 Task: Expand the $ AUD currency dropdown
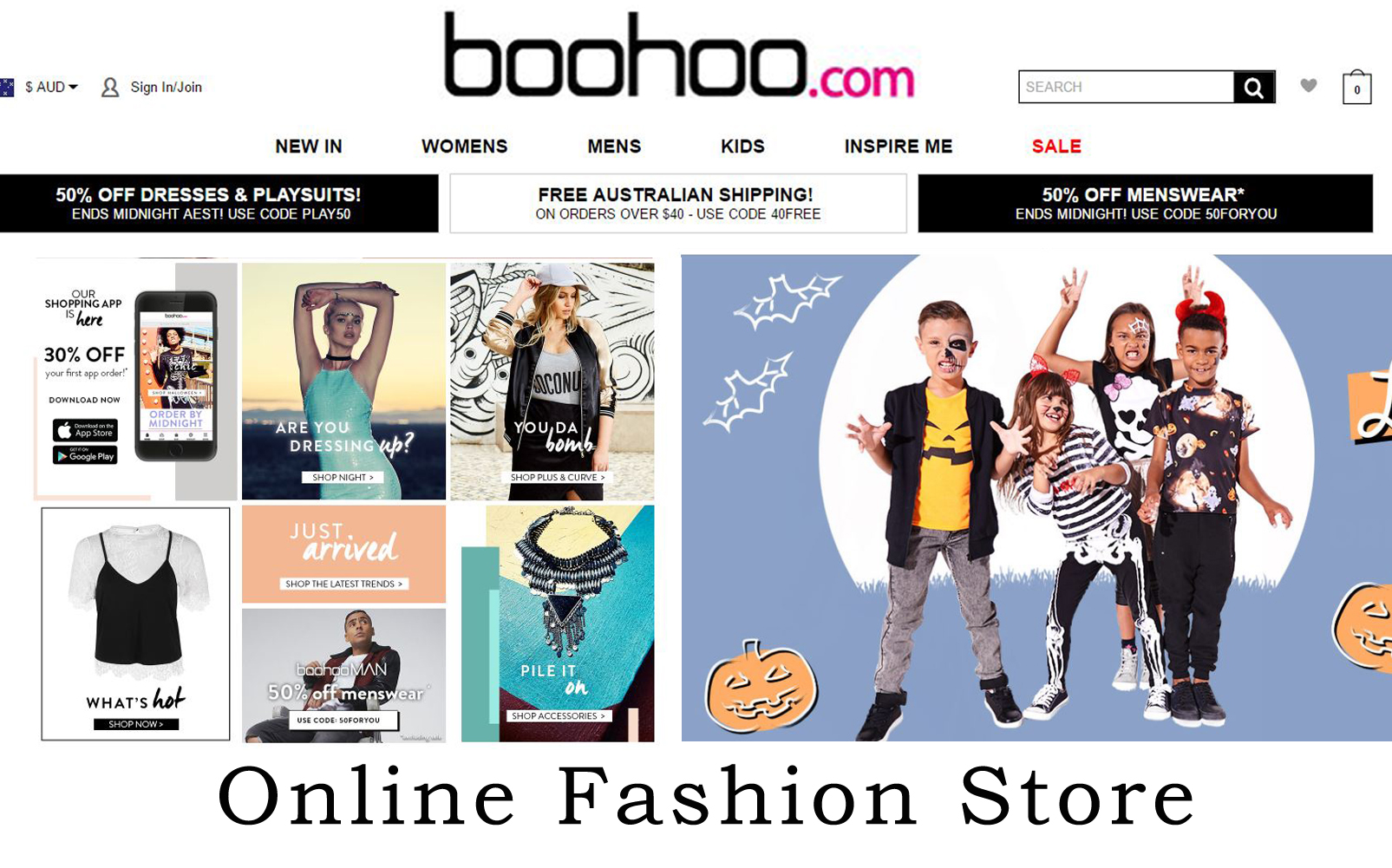[x=52, y=87]
